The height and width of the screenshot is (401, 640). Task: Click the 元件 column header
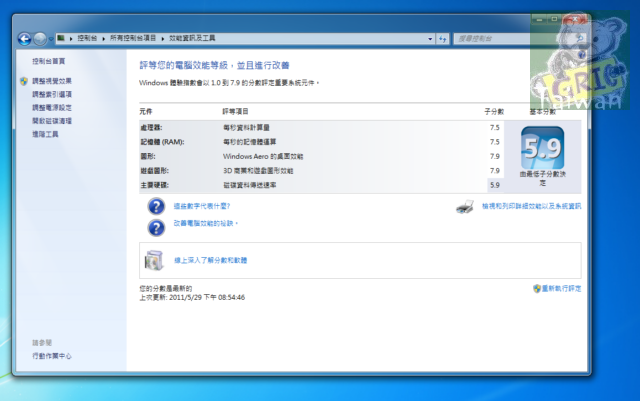[x=146, y=111]
